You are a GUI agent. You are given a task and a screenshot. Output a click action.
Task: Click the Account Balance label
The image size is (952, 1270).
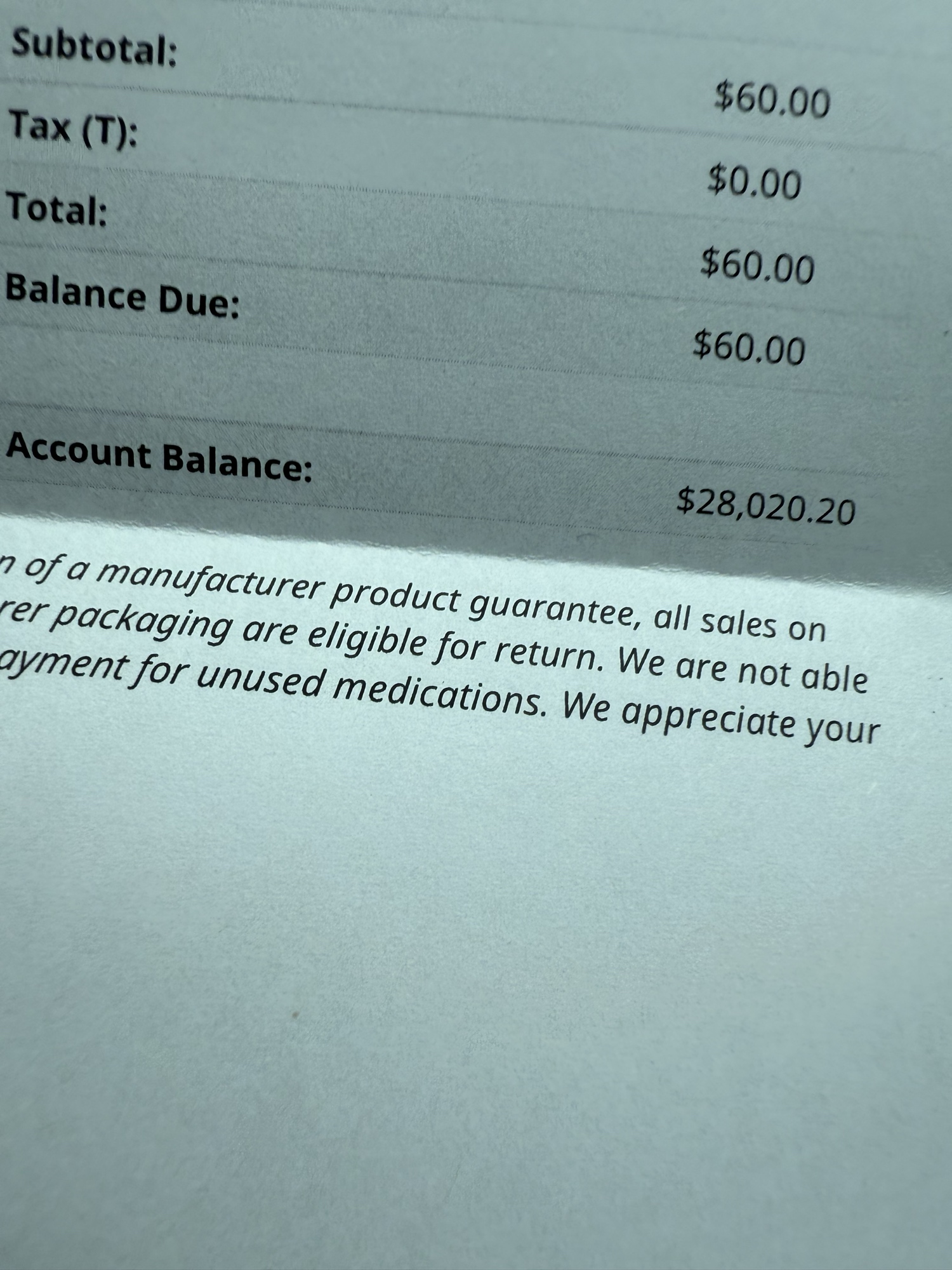[x=159, y=456]
